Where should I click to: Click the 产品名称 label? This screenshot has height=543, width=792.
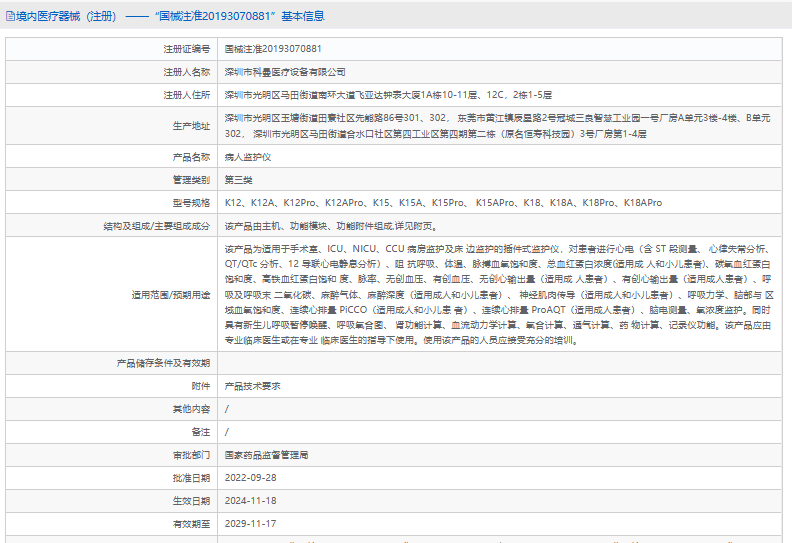pos(191,157)
